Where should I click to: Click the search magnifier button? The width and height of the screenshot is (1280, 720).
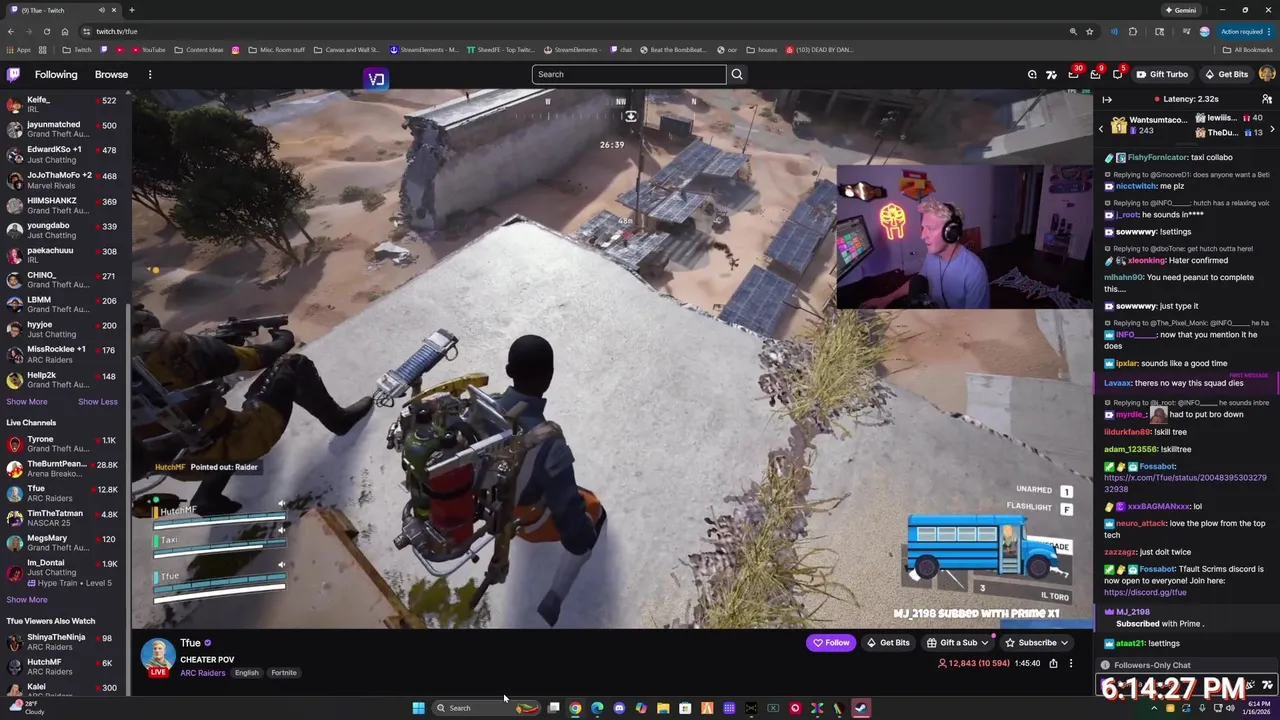pyautogui.click(x=737, y=74)
